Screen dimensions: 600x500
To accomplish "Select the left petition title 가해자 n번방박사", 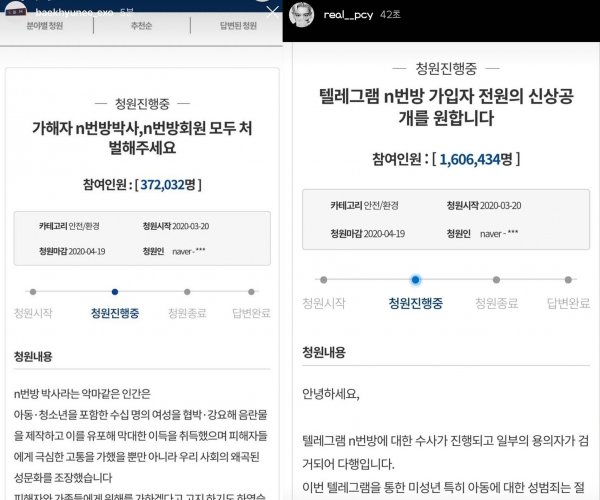I will [142, 138].
